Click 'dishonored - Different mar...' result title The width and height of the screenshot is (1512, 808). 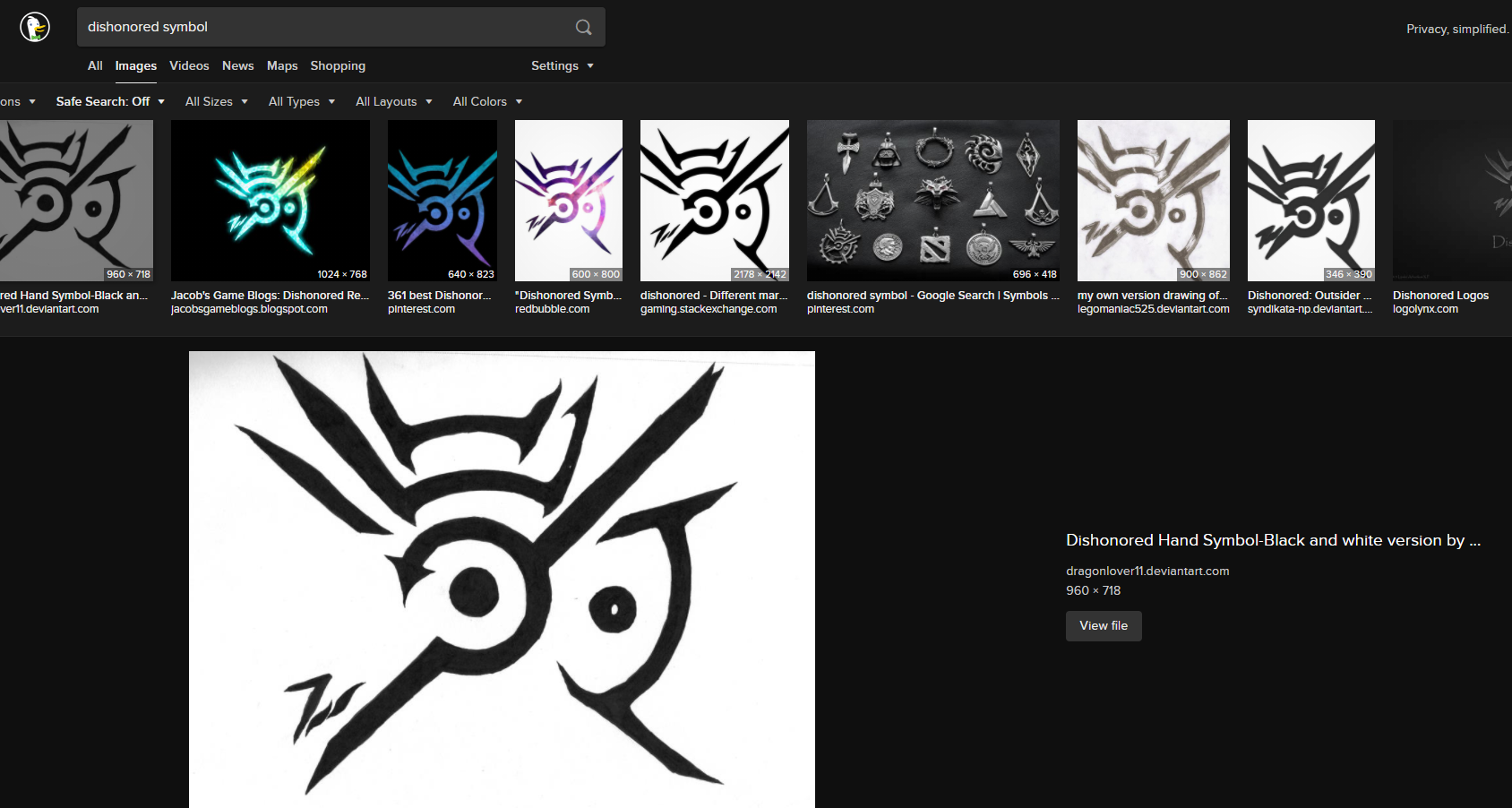[x=714, y=295]
